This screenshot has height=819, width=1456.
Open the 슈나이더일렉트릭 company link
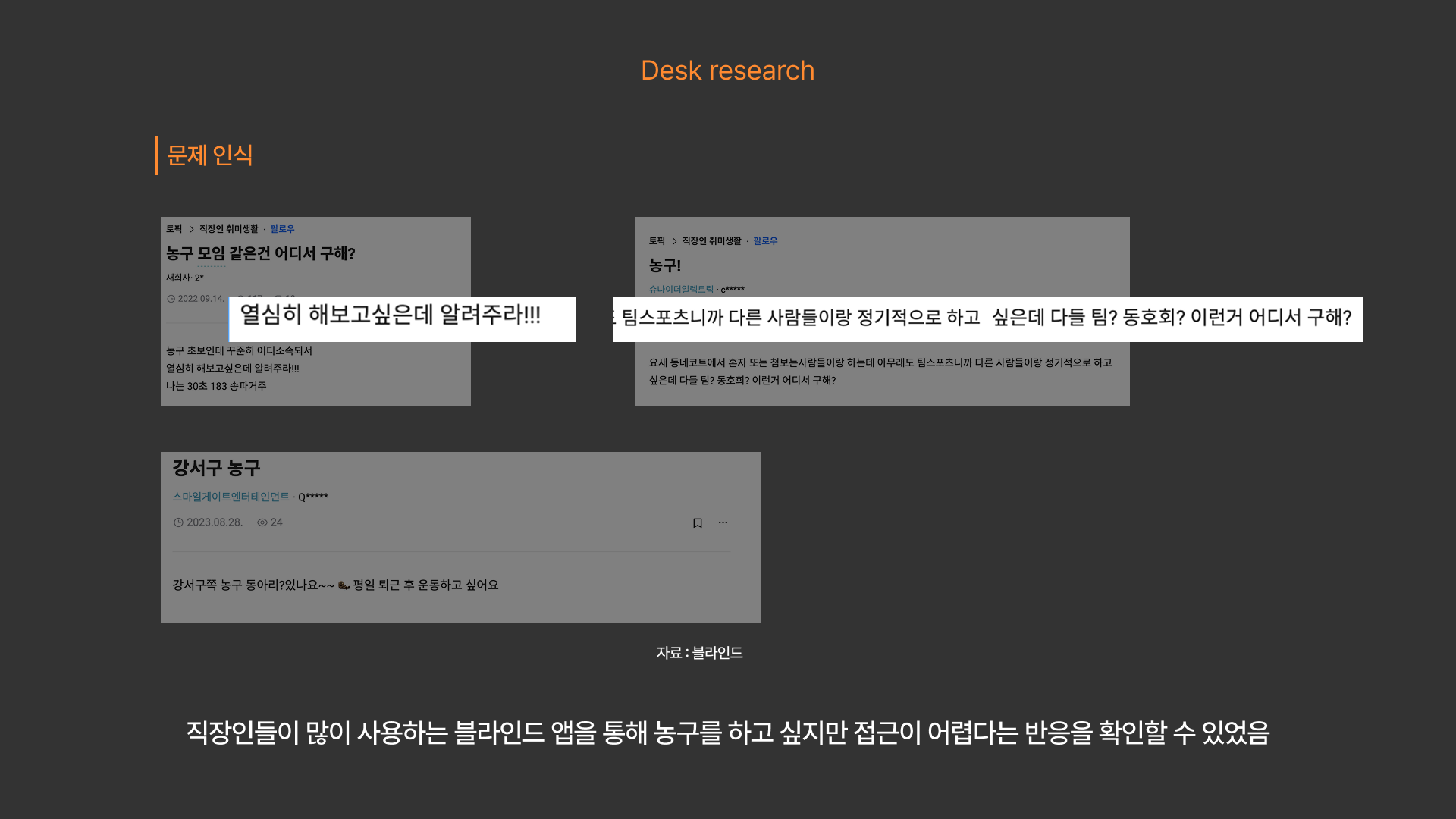coord(681,290)
